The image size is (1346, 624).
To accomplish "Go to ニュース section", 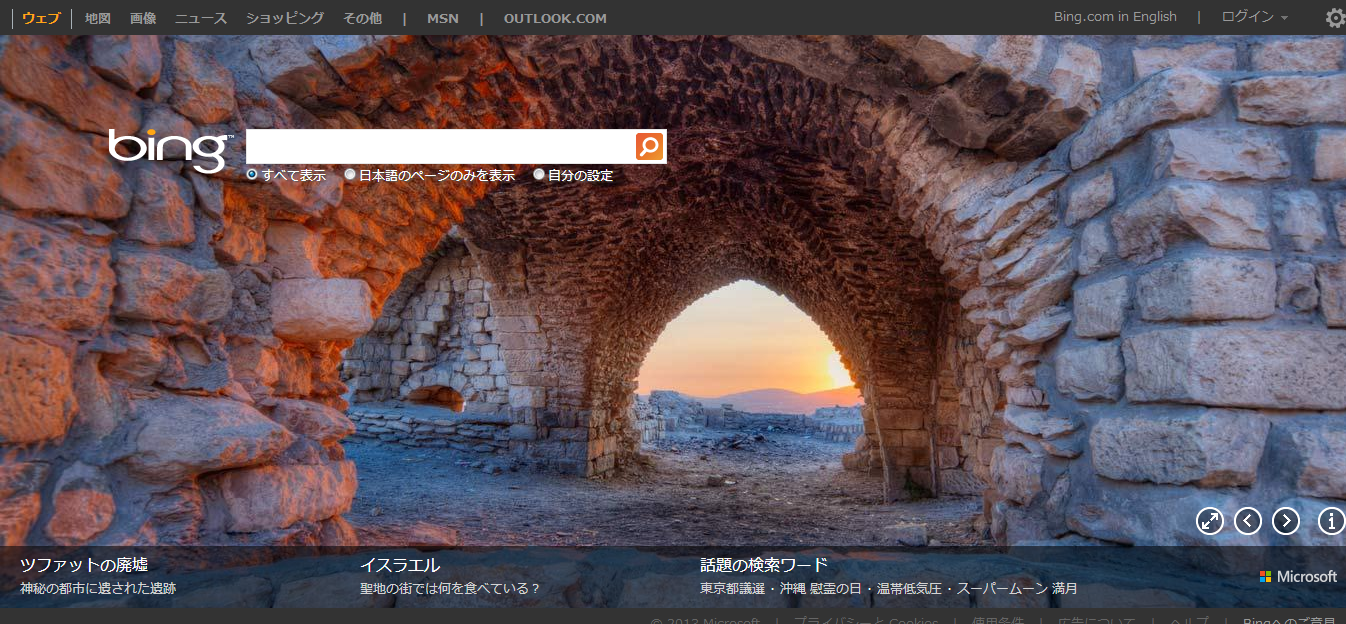I will (x=201, y=18).
